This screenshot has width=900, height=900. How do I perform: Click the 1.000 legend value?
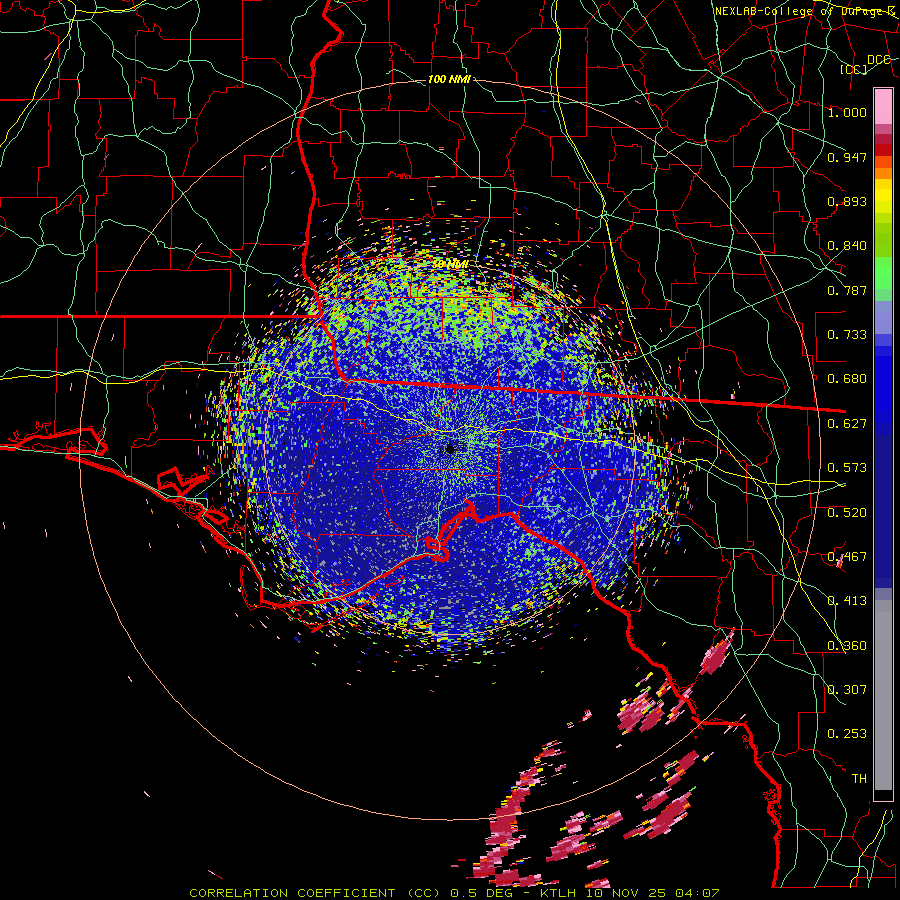point(847,112)
